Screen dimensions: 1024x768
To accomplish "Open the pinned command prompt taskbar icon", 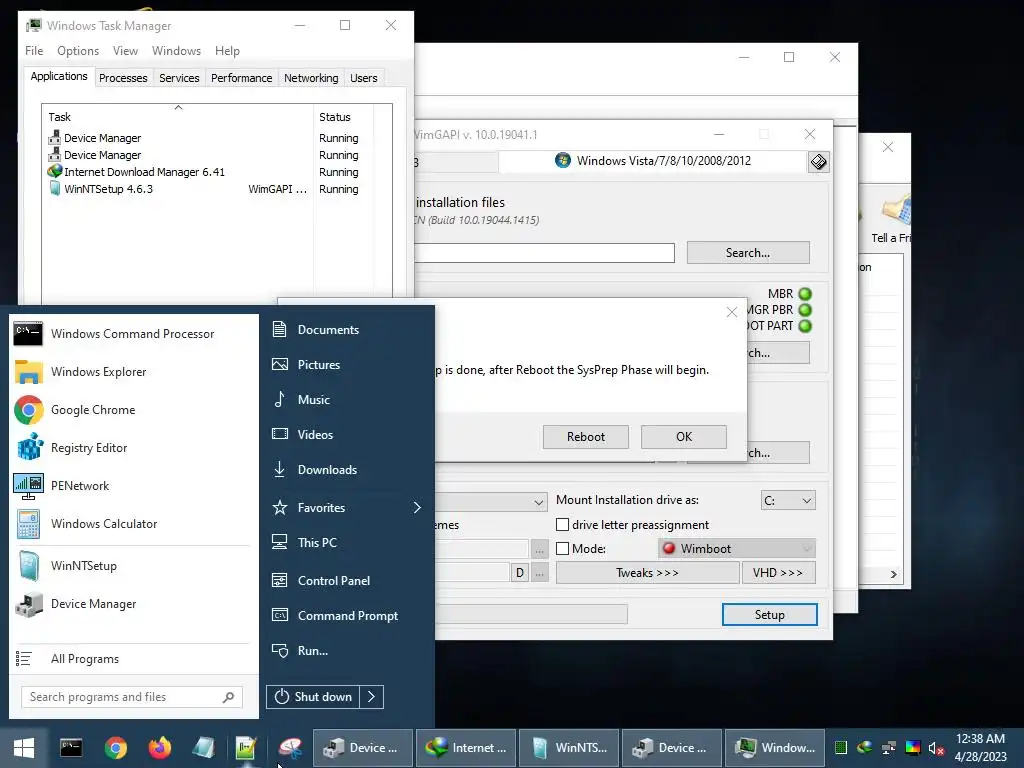I will (71, 748).
